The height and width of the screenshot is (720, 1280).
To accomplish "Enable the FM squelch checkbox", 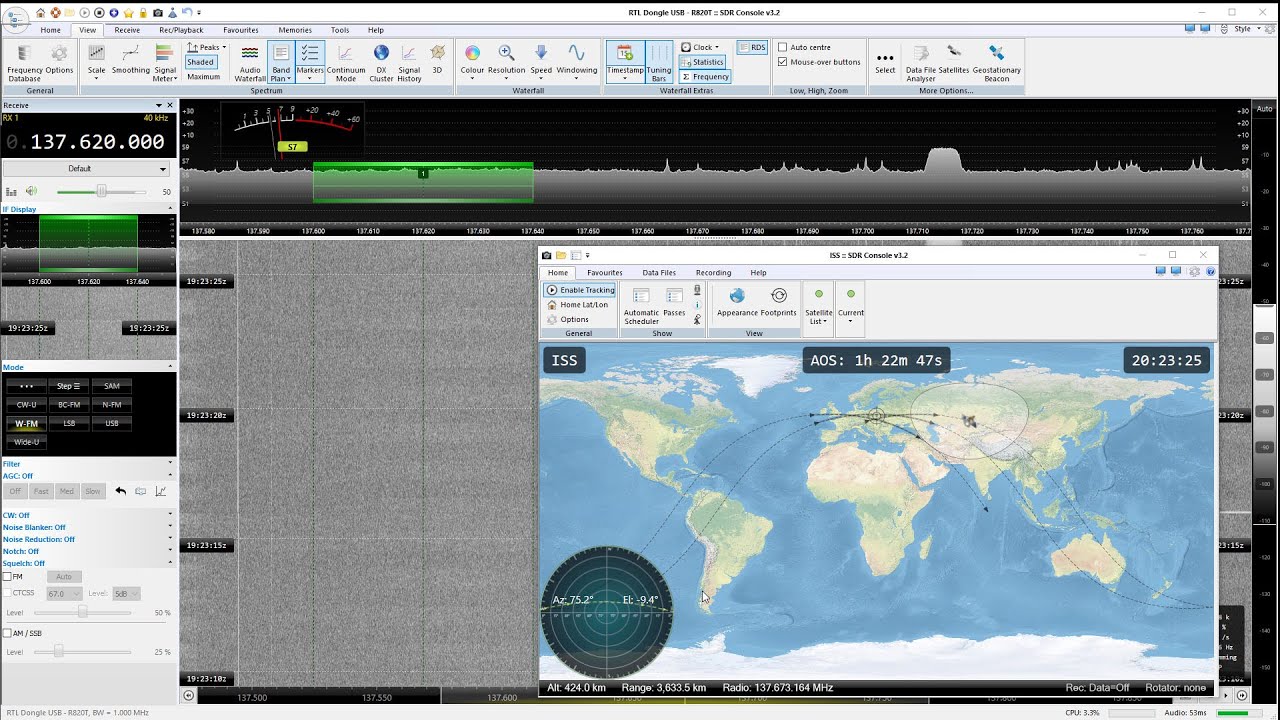I will point(7,577).
